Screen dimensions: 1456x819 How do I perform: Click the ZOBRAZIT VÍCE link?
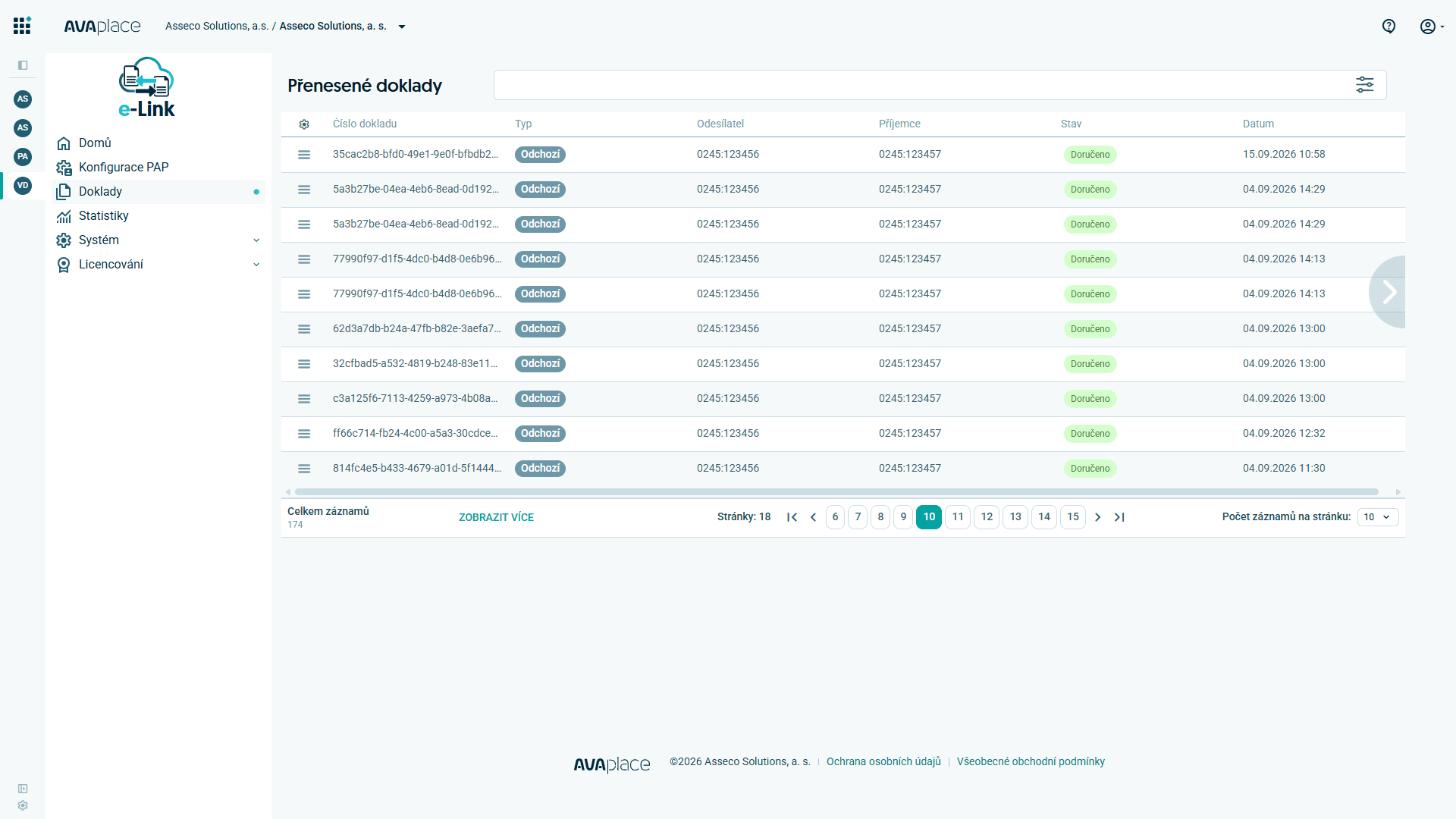496,517
